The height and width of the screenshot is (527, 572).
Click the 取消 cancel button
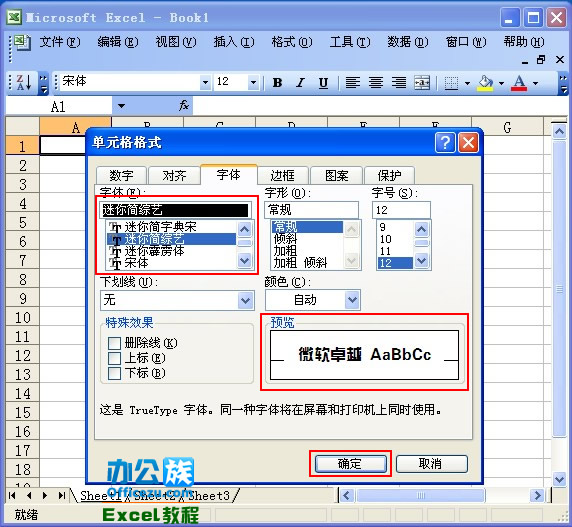(x=431, y=464)
